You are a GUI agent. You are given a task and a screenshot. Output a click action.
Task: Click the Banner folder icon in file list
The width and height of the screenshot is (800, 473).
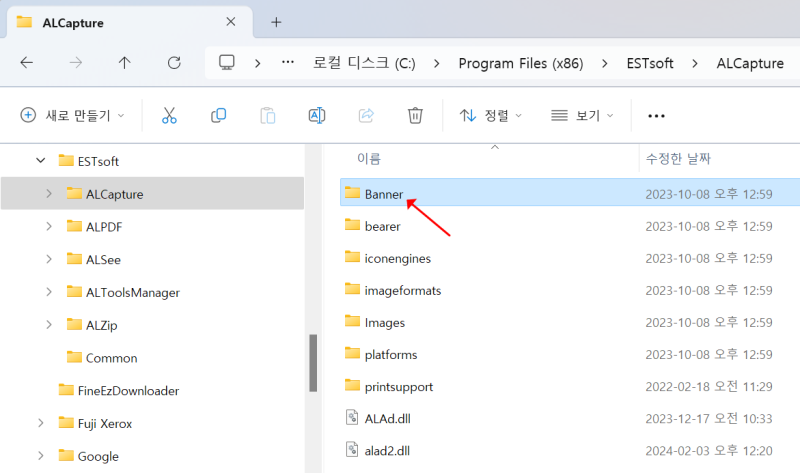(352, 192)
